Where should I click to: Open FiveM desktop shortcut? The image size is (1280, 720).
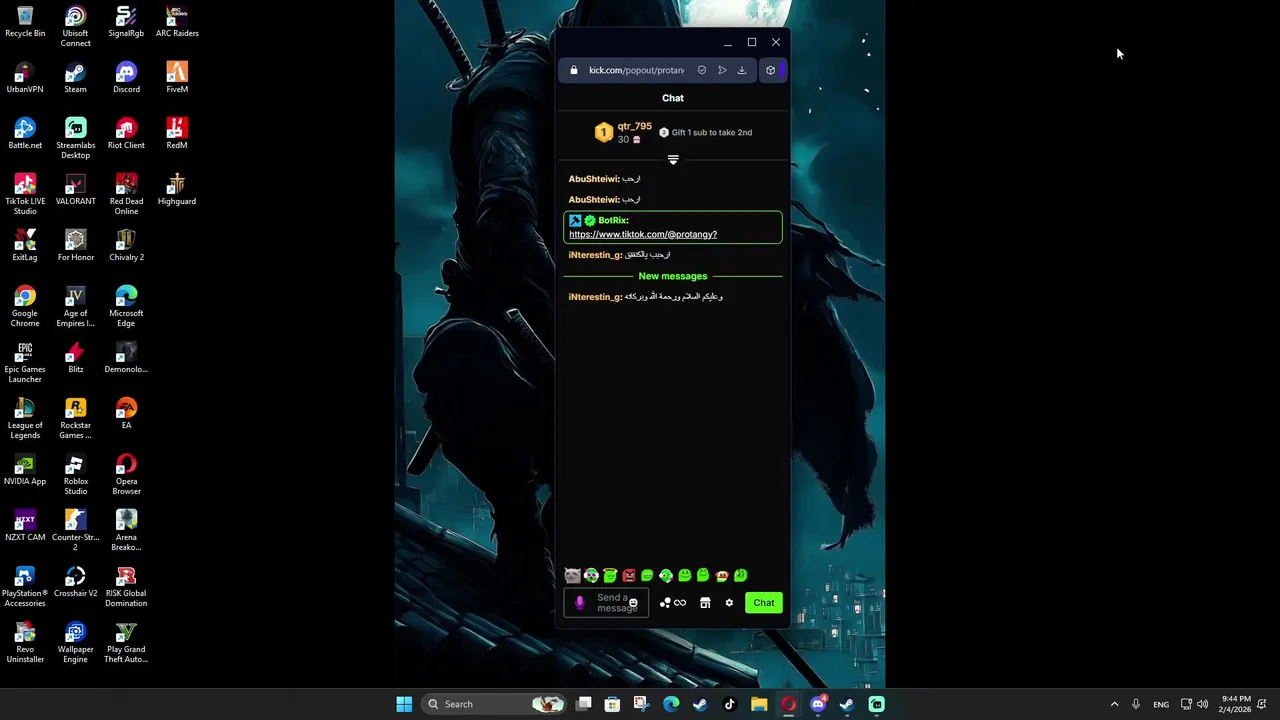click(x=177, y=78)
